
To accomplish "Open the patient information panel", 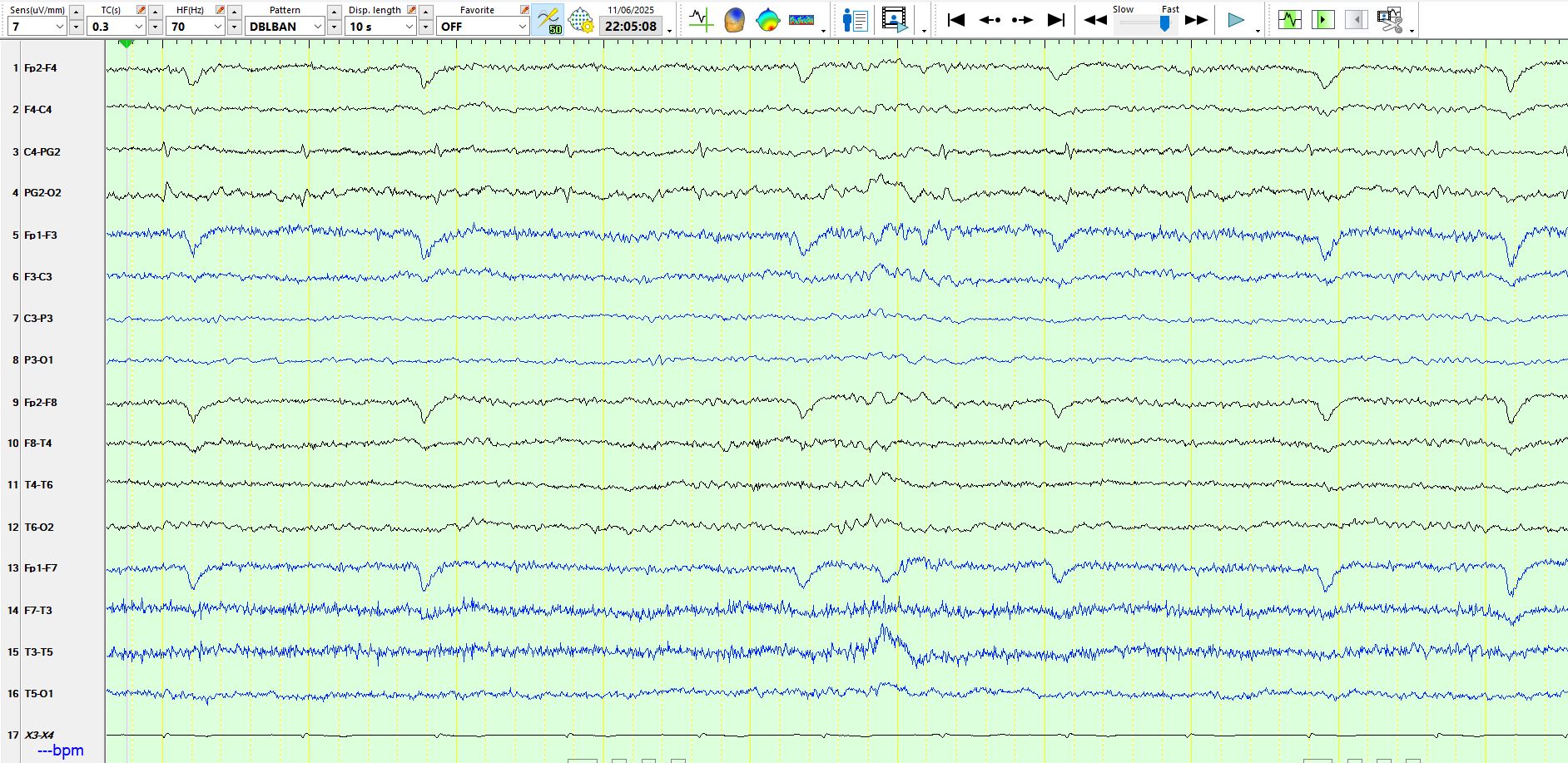I will click(x=855, y=19).
